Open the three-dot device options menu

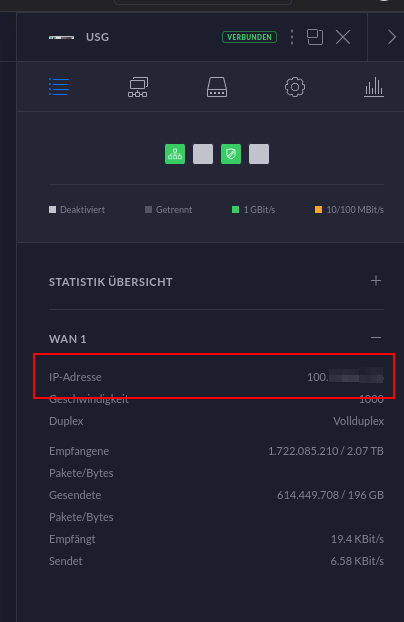(292, 37)
